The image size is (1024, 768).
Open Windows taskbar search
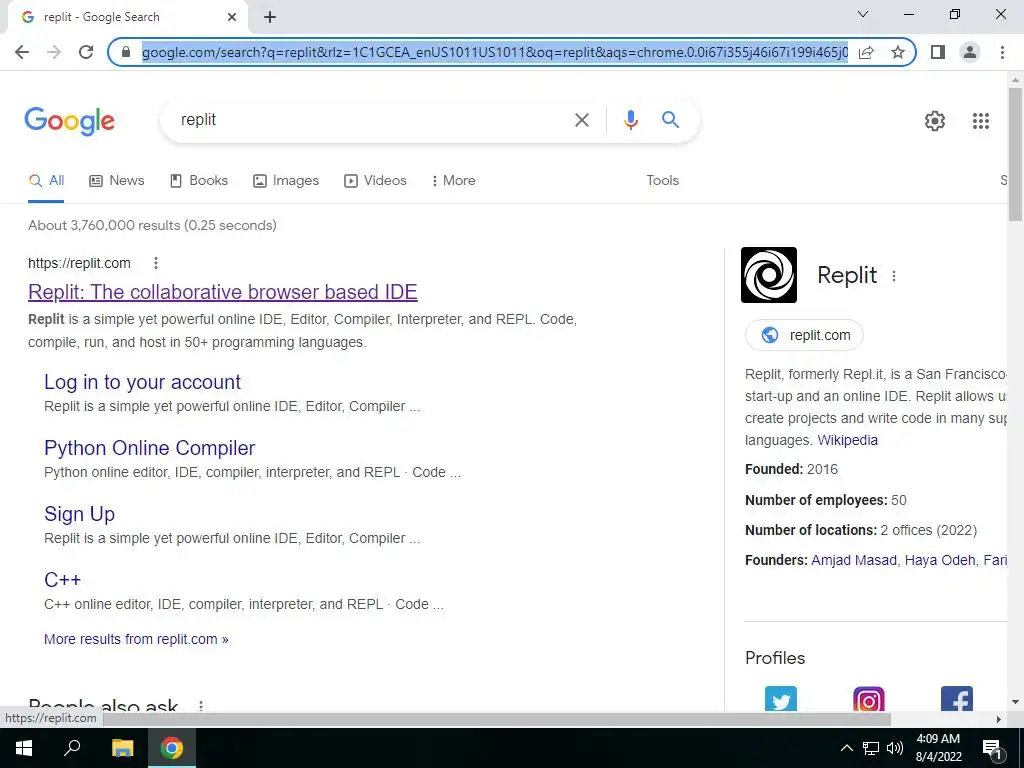[x=72, y=748]
